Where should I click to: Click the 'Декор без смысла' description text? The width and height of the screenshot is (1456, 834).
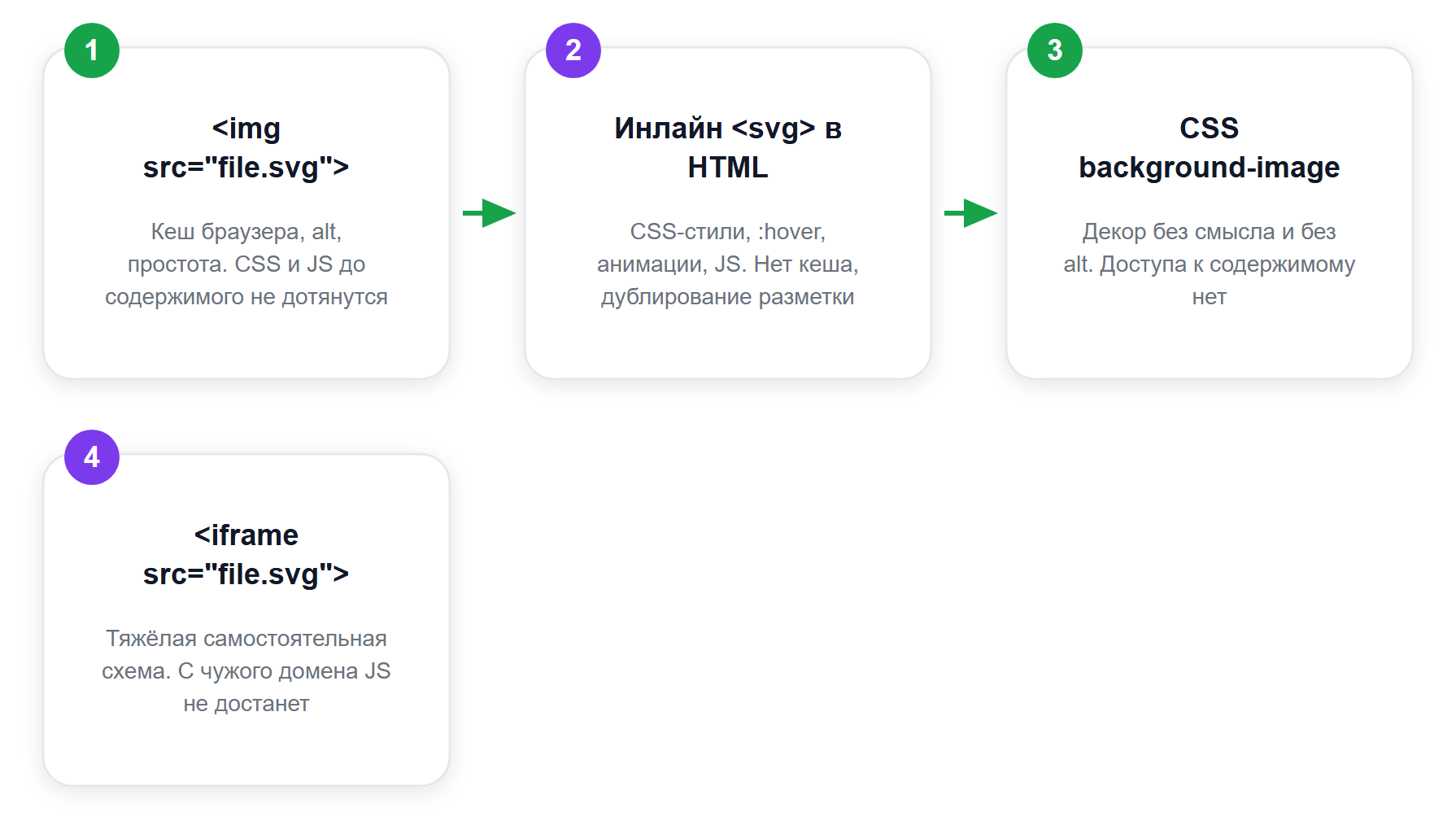pos(1210,264)
